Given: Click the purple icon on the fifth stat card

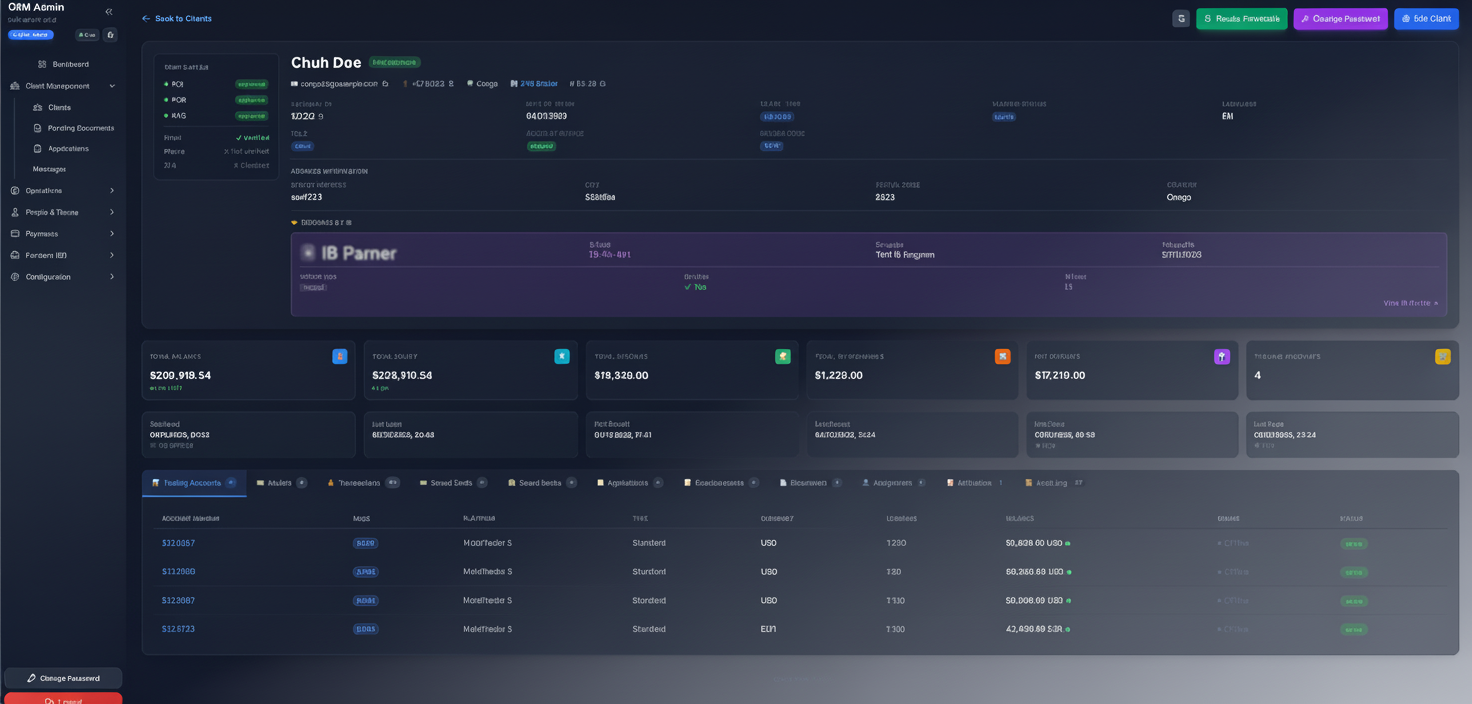Looking at the screenshot, I should click(x=1221, y=356).
